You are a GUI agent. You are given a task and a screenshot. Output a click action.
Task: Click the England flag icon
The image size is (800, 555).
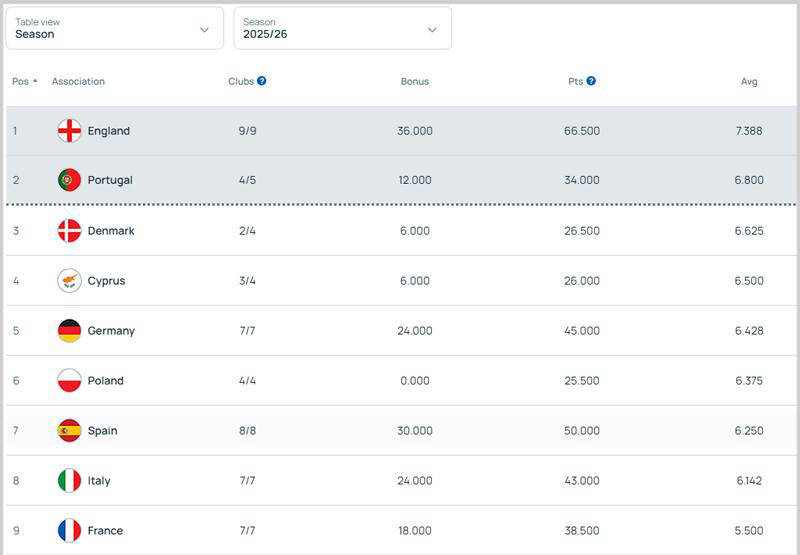[69, 131]
